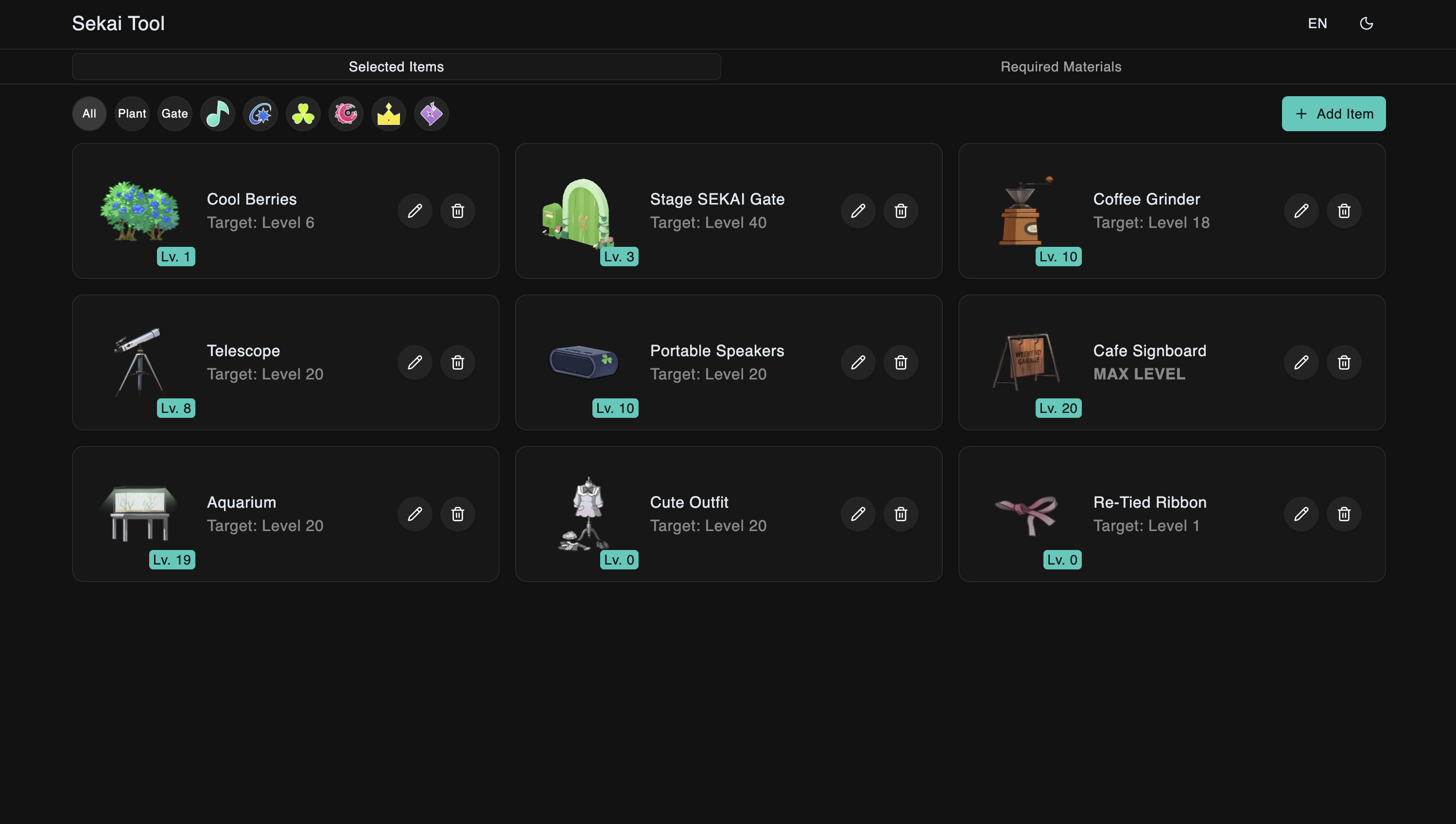
Task: Click the Re-Tied Ribbon name
Action: (x=1150, y=502)
